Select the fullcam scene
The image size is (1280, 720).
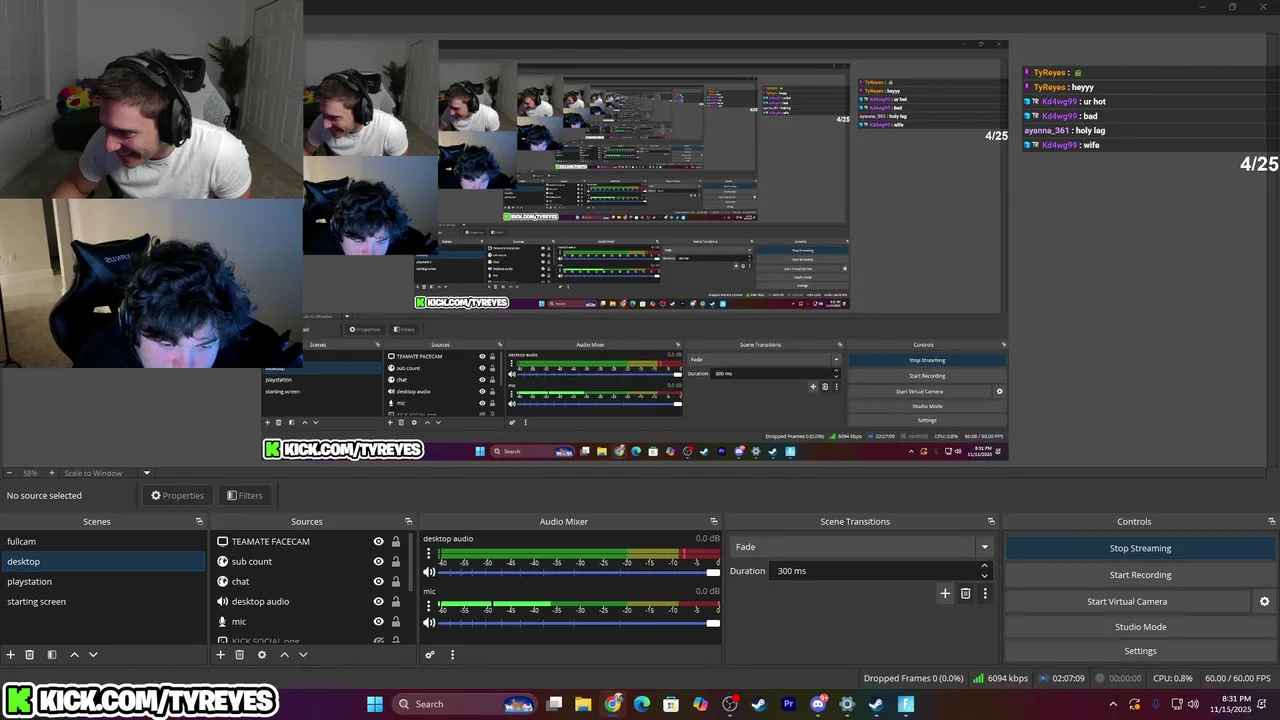[x=104, y=541]
